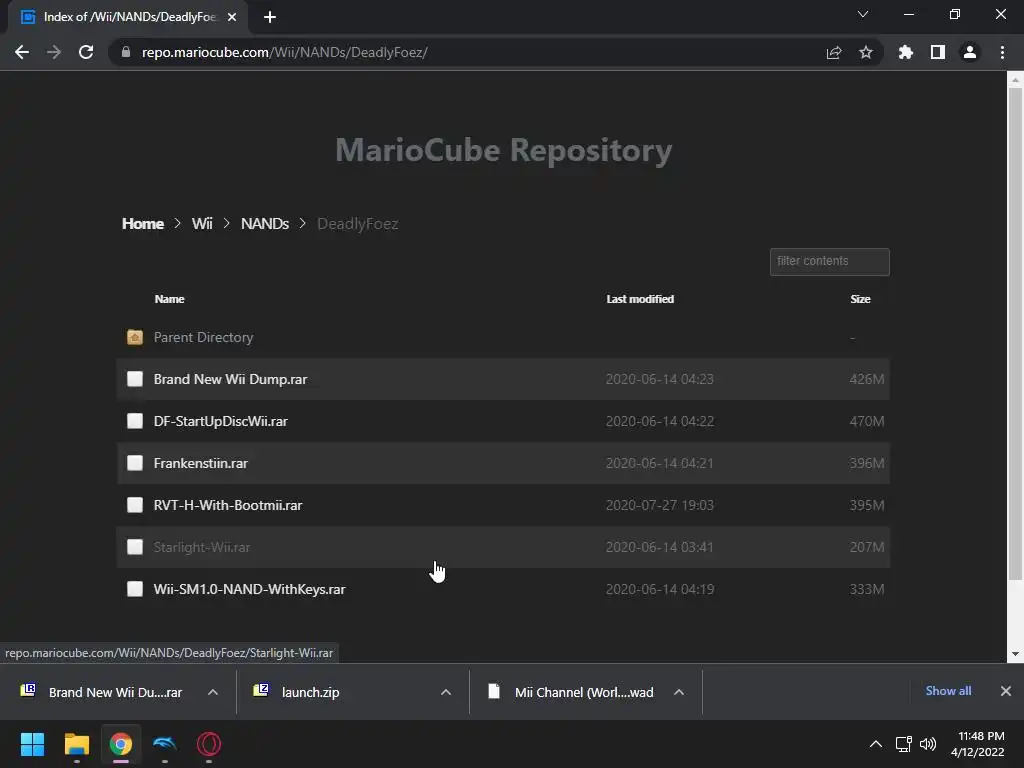Screen dimensions: 1024x768
Task: Go to Wii in the breadcrumb
Action: click(x=202, y=223)
